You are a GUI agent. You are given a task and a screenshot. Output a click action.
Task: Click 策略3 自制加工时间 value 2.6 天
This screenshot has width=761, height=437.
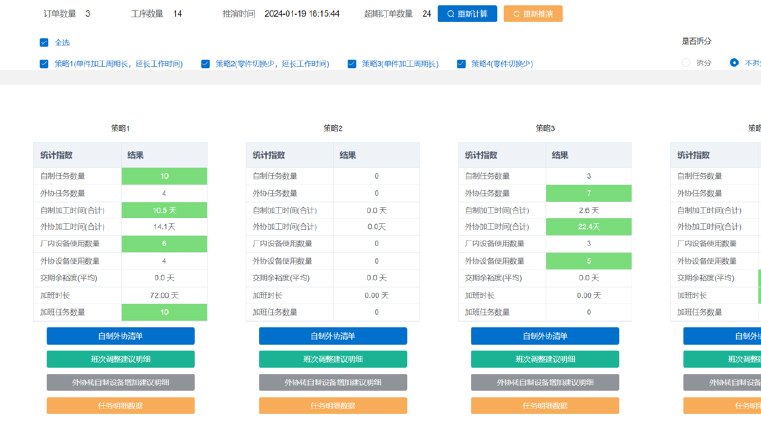tap(589, 210)
